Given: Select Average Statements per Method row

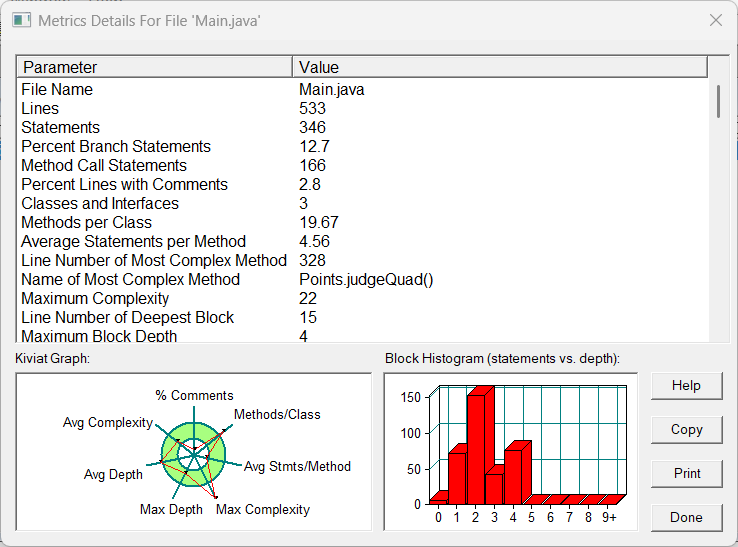Looking at the screenshot, I should coord(362,241).
